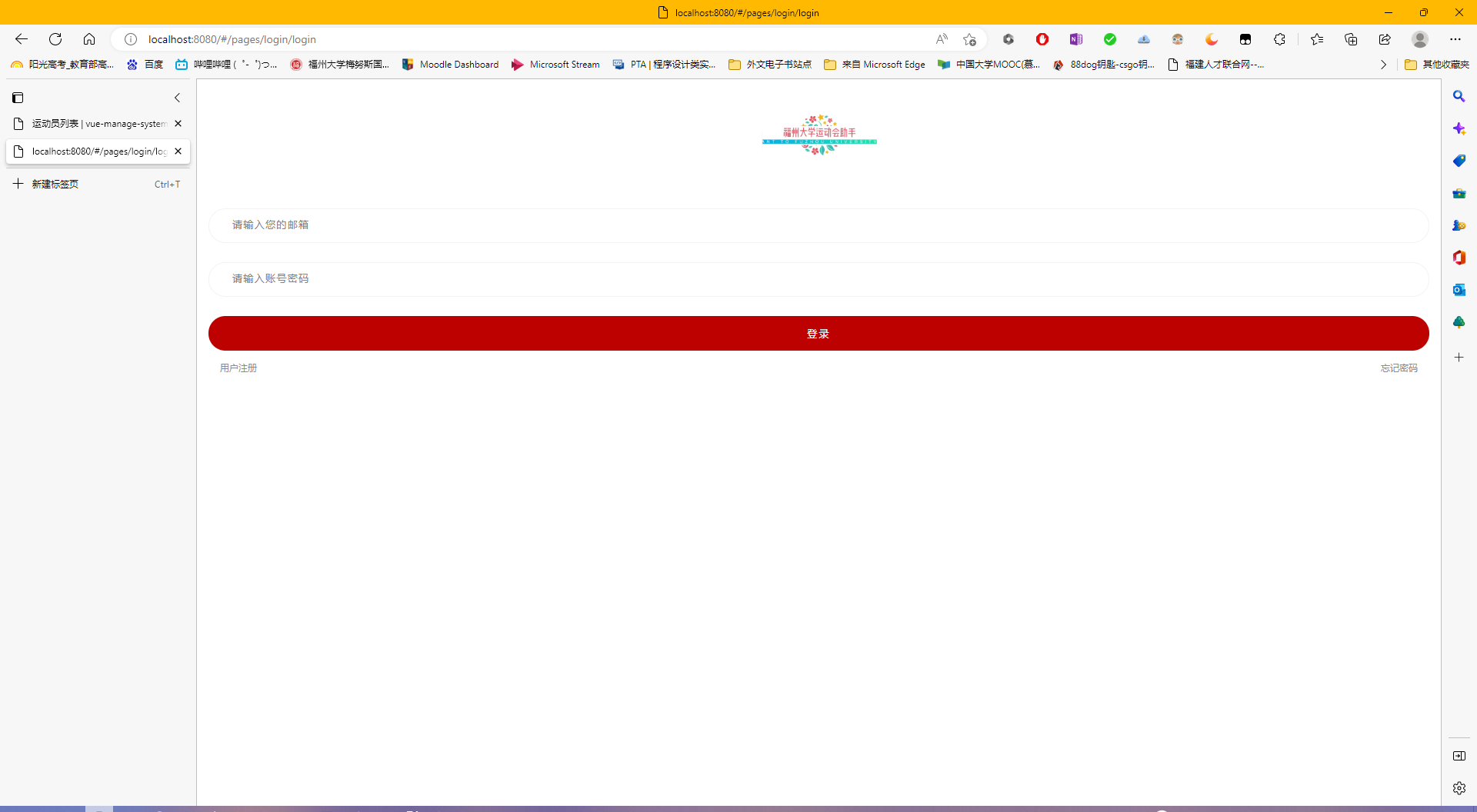Viewport: 1477px width, 812px height.
Task: Open Read Aloud from address bar
Action: pos(942,39)
